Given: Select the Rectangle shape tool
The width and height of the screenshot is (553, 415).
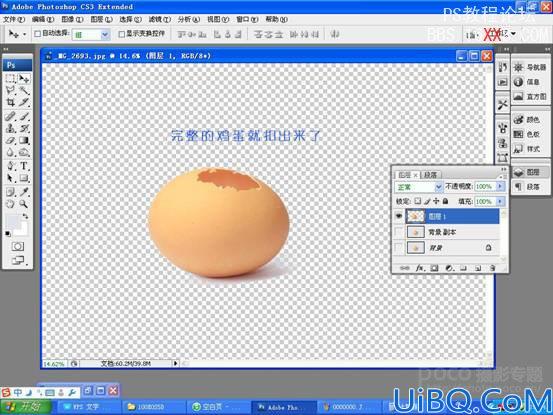Looking at the screenshot, I should pos(24,178).
